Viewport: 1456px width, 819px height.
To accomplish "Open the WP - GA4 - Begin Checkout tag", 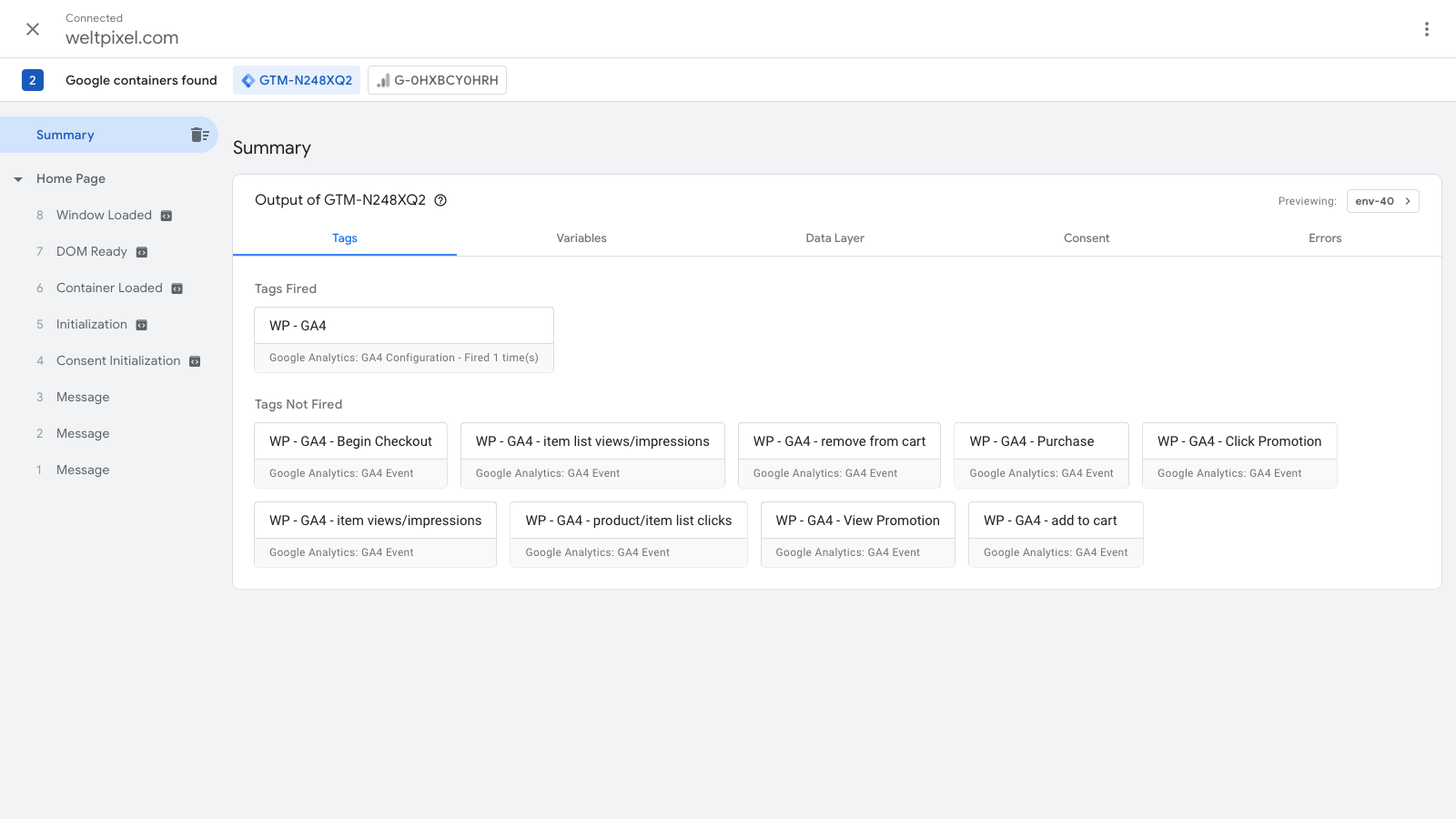I will [350, 455].
